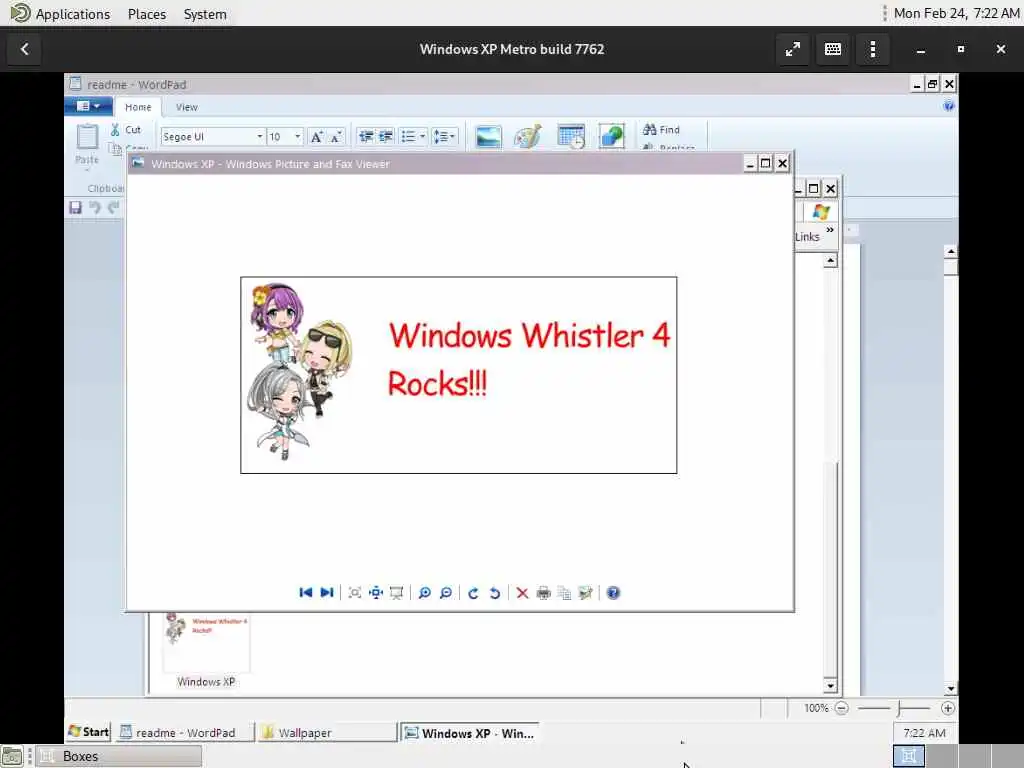This screenshot has height=768, width=1024.
Task: Open the font size 10 dropdown
Action: coord(298,136)
